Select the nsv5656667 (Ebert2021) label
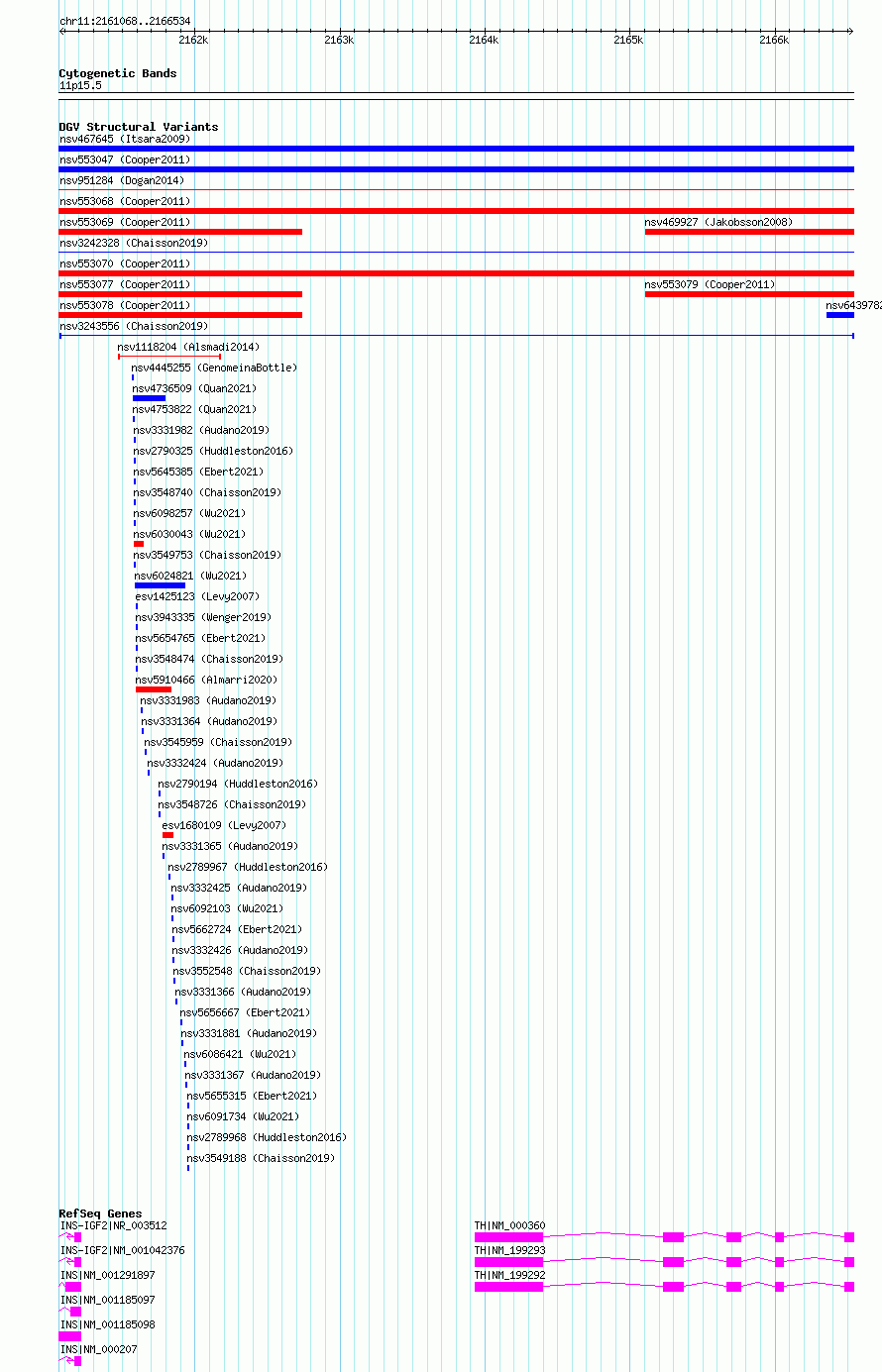Image resolution: width=882 pixels, height=1372 pixels. point(246,1012)
